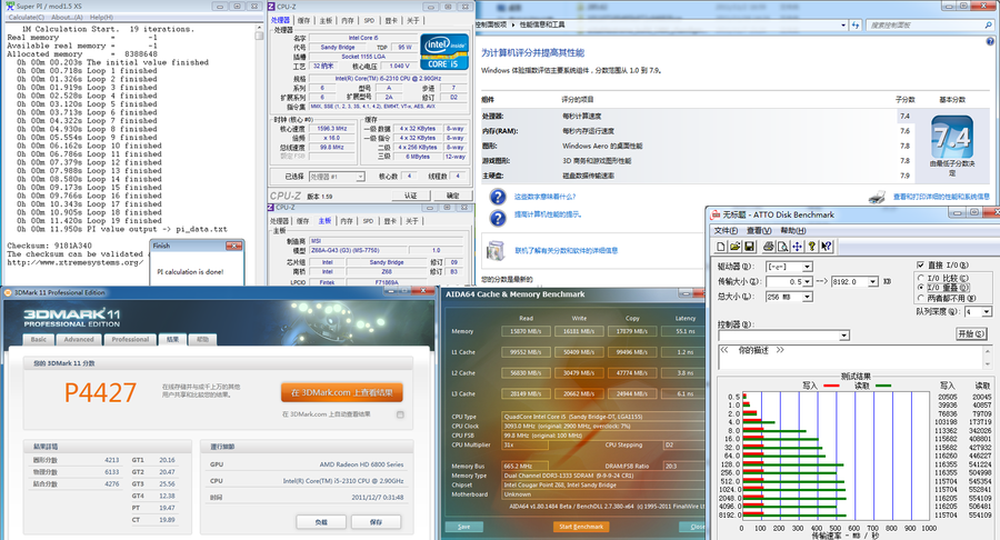The image size is (1000, 540).
Task: Click the search magnifier in control panel search
Action: tap(989, 25)
